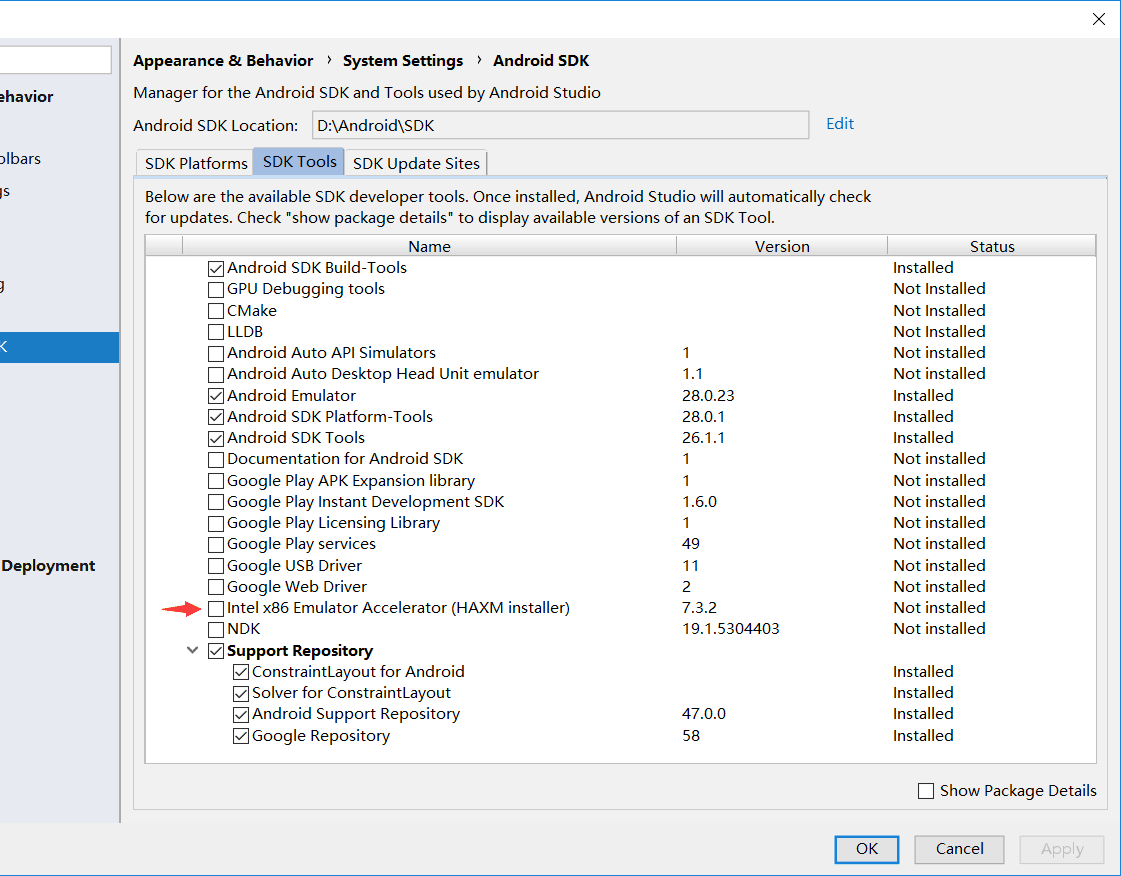Uncheck ConstraintLayout for Android

tap(241, 672)
